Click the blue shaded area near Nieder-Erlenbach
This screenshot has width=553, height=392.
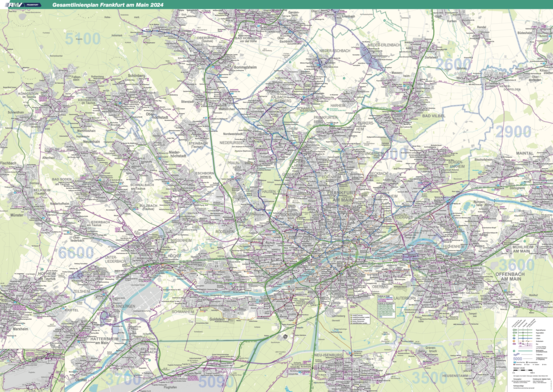(x=371, y=57)
